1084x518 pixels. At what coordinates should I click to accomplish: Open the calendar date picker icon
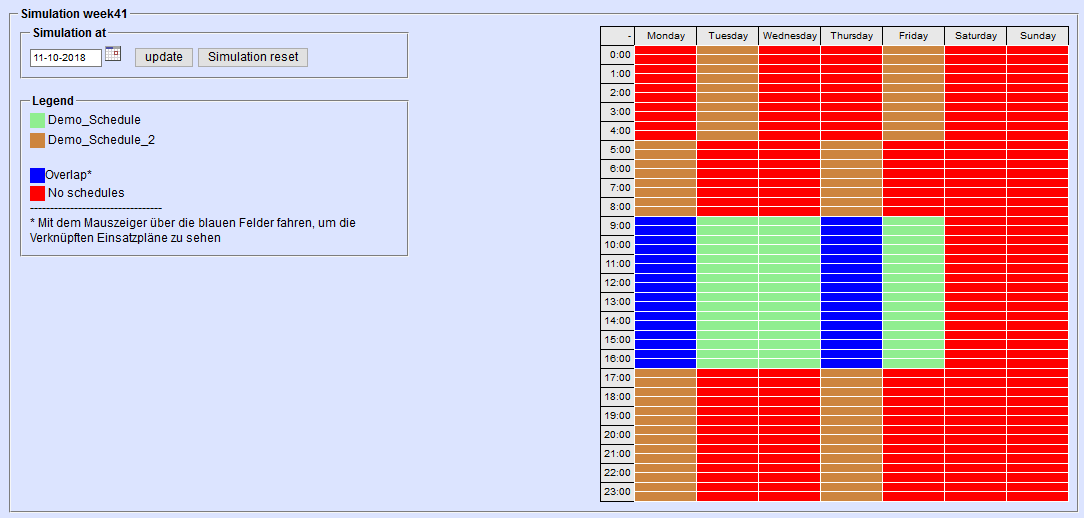pos(113,54)
